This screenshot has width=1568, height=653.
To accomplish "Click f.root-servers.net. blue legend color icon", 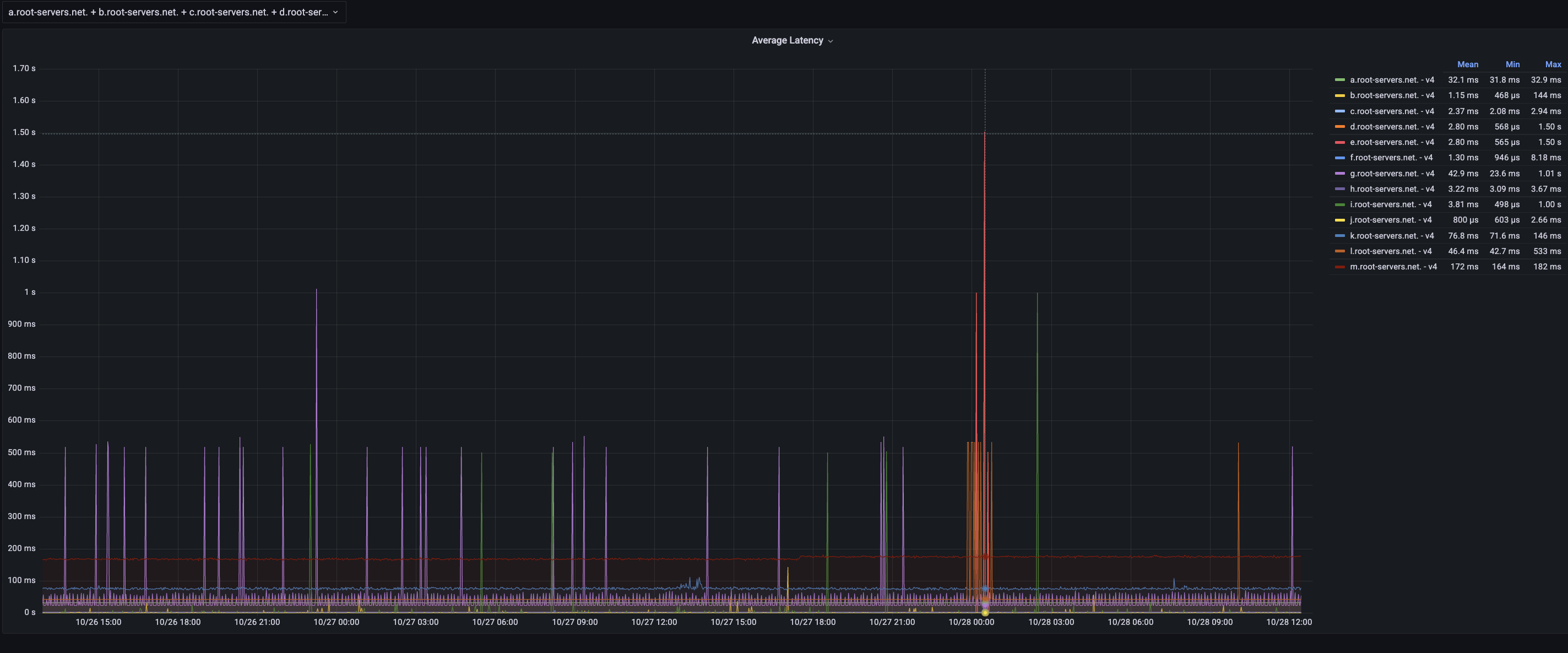I will [x=1340, y=158].
